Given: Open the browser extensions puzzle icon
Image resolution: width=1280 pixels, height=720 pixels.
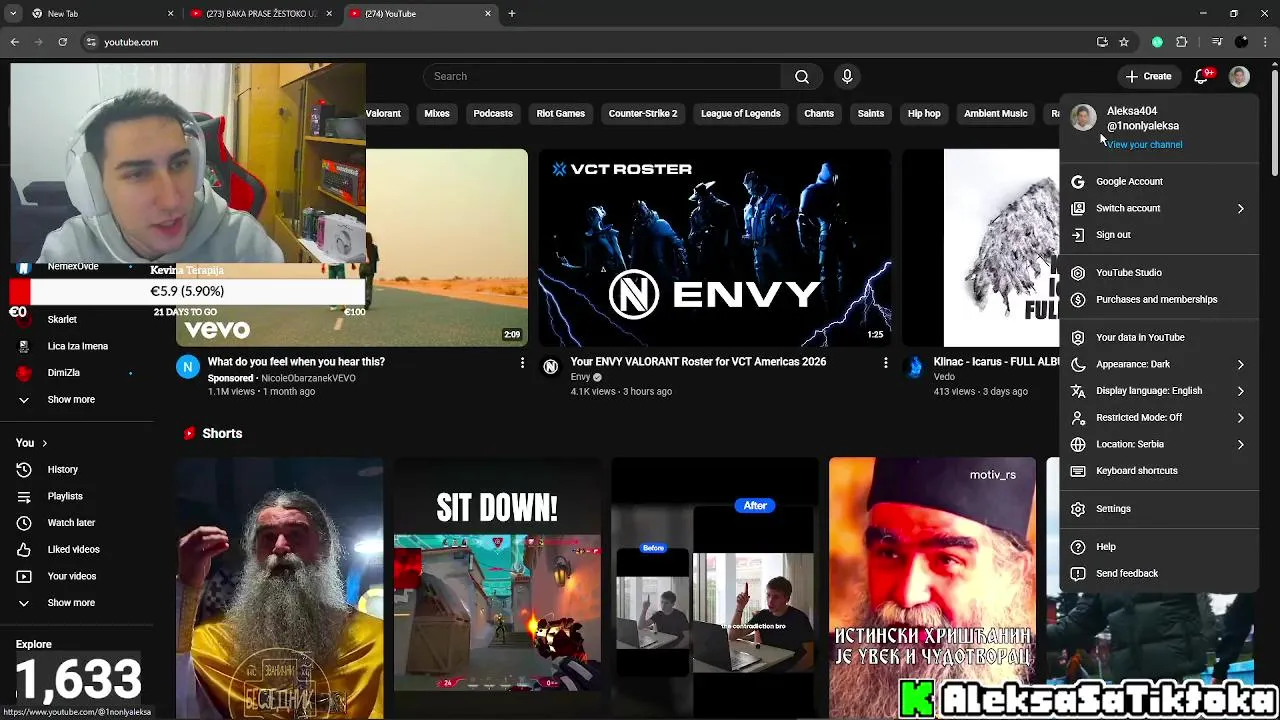Looking at the screenshot, I should (1182, 42).
